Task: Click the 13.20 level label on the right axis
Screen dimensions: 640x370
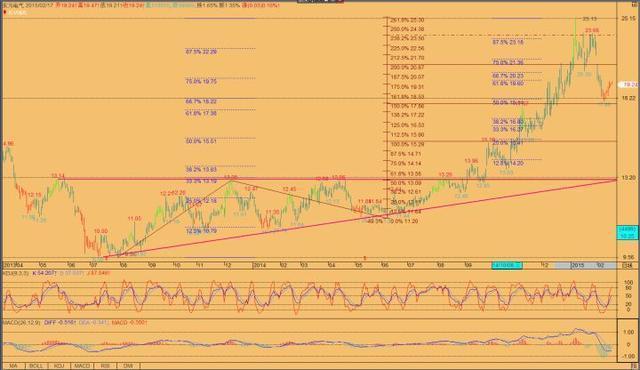Action: coord(629,178)
